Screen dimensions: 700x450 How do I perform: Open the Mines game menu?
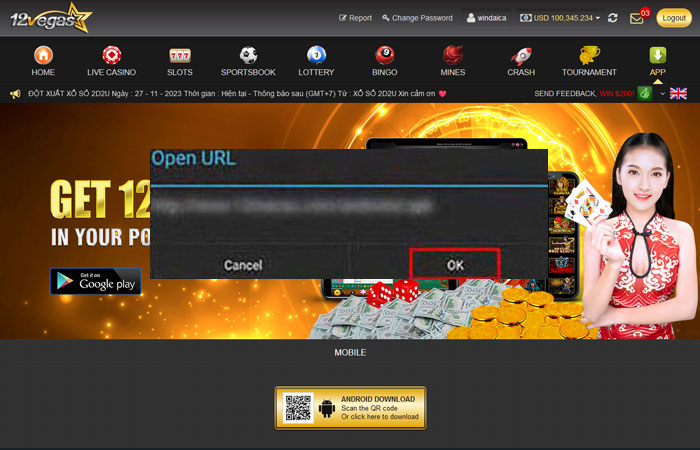(453, 56)
